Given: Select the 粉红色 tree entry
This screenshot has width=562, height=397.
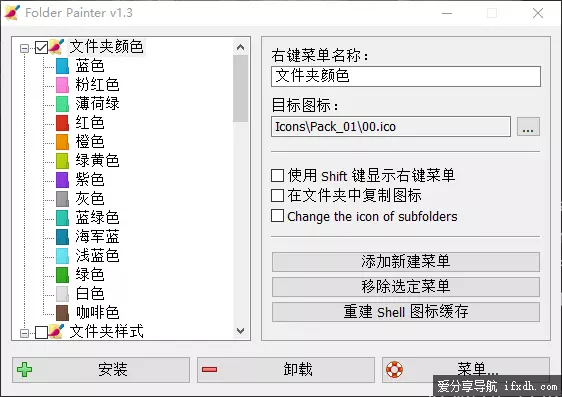Looking at the screenshot, I should [97, 85].
